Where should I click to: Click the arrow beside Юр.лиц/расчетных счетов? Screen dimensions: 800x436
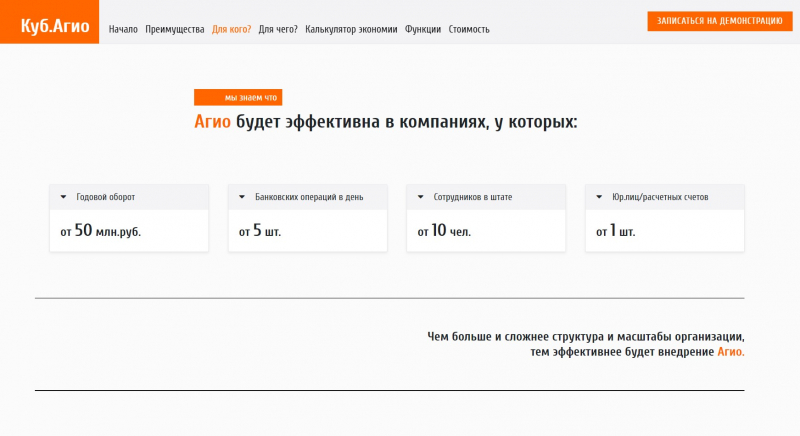pos(599,197)
